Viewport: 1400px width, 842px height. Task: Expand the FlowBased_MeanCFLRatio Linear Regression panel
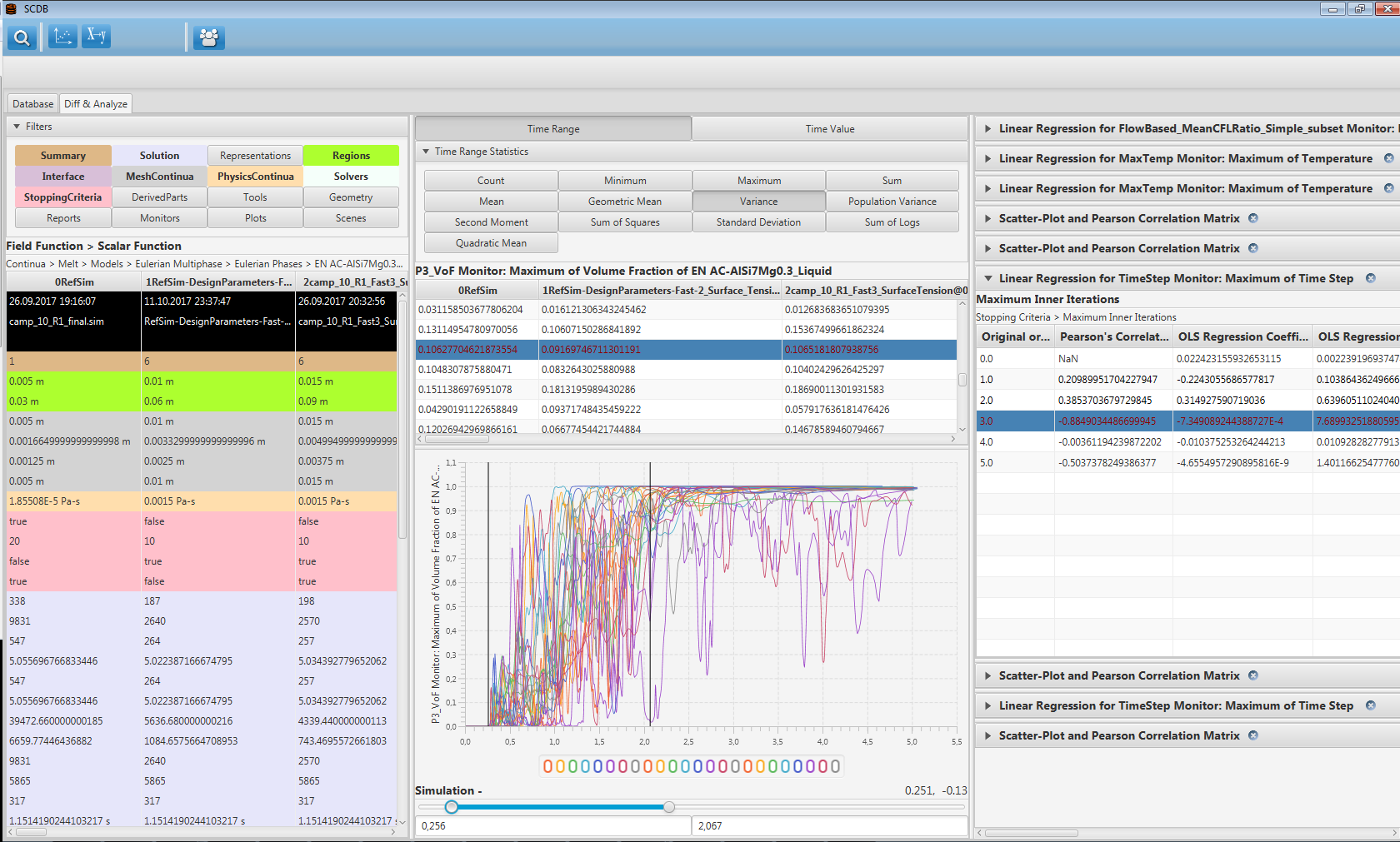coord(987,128)
